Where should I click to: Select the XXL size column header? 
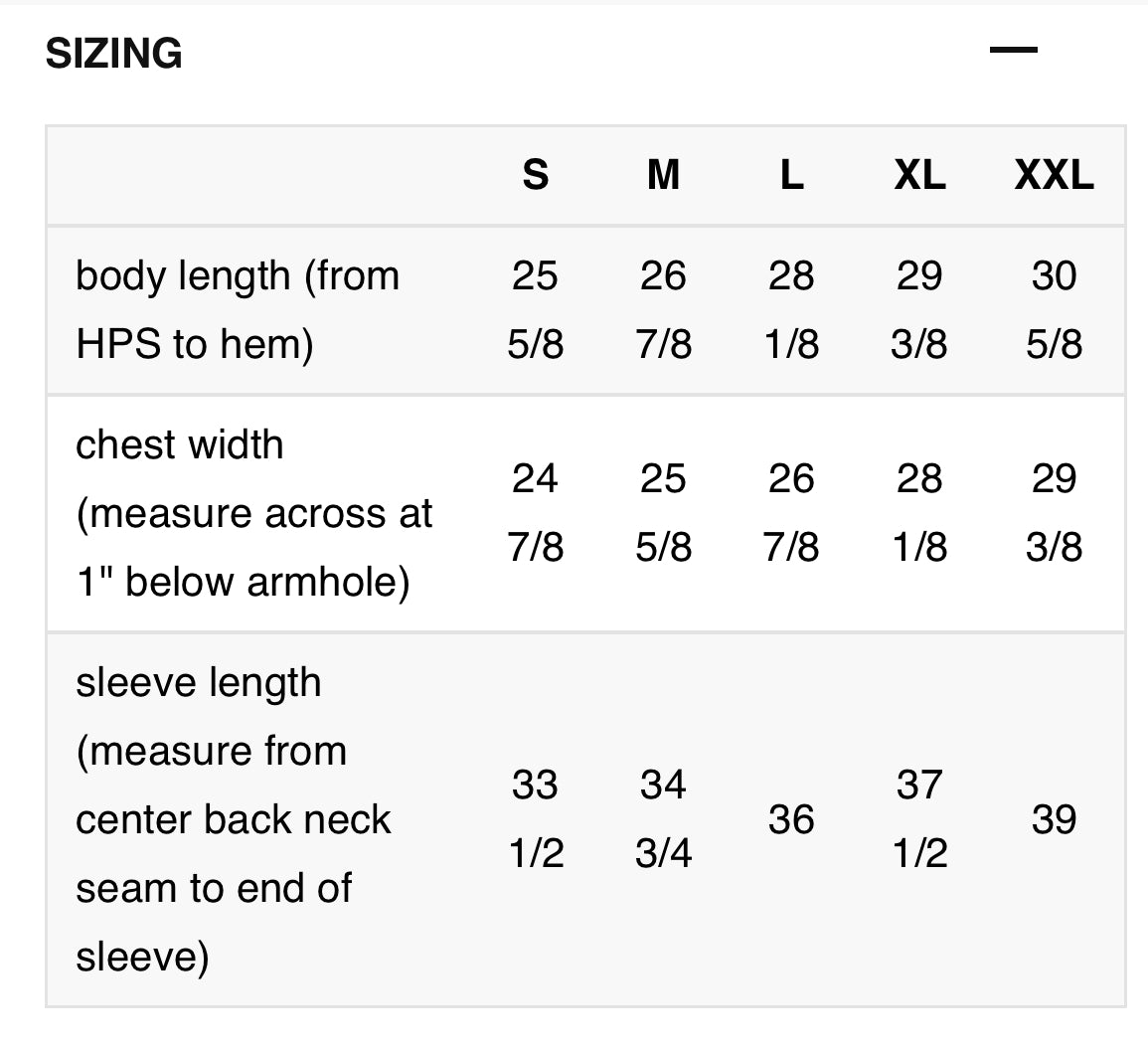[x=1054, y=176]
